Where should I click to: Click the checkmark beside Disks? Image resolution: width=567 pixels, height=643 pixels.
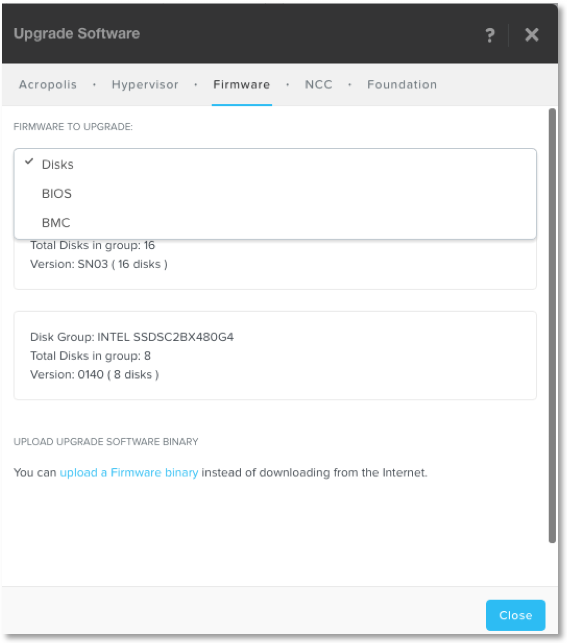coord(29,162)
